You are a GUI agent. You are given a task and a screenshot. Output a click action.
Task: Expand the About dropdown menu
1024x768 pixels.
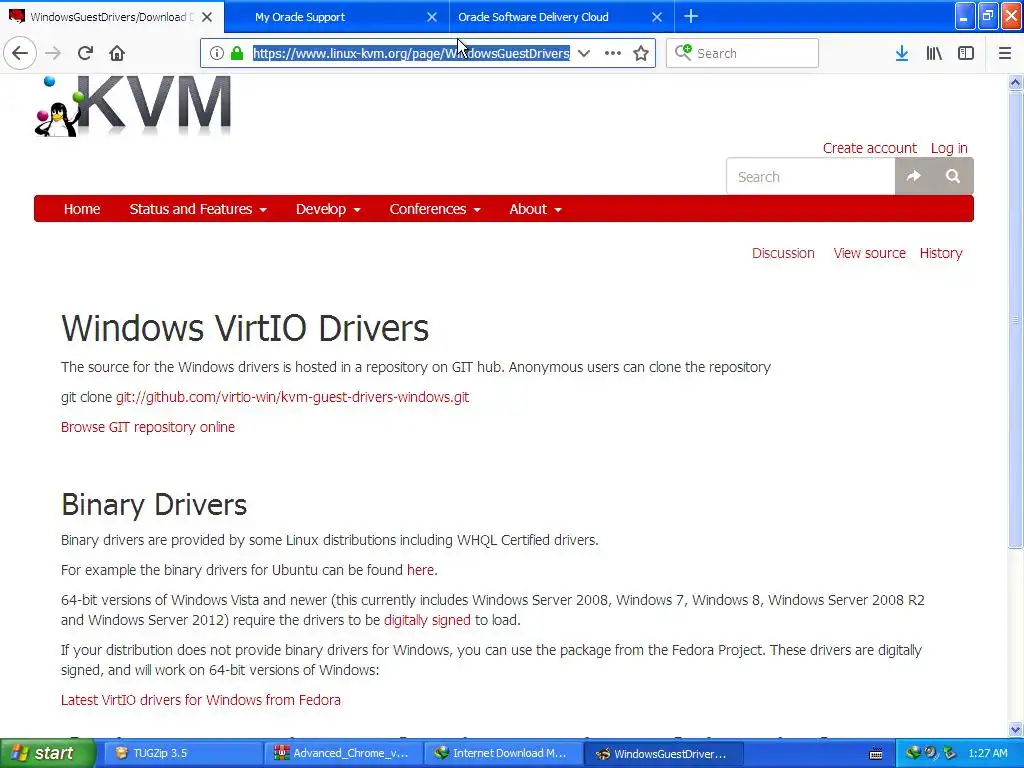click(535, 209)
